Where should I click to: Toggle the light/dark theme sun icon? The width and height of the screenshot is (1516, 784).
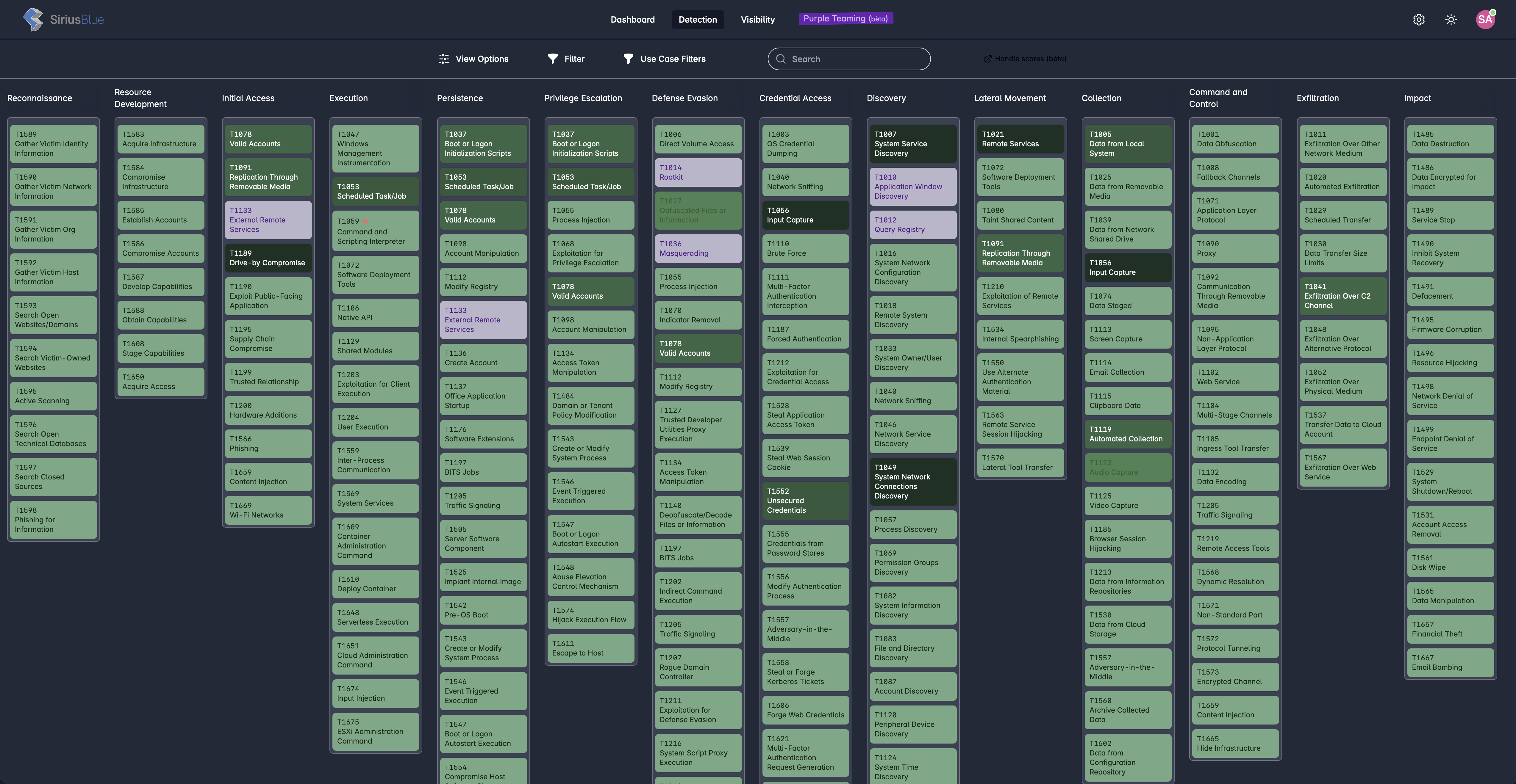(1451, 19)
